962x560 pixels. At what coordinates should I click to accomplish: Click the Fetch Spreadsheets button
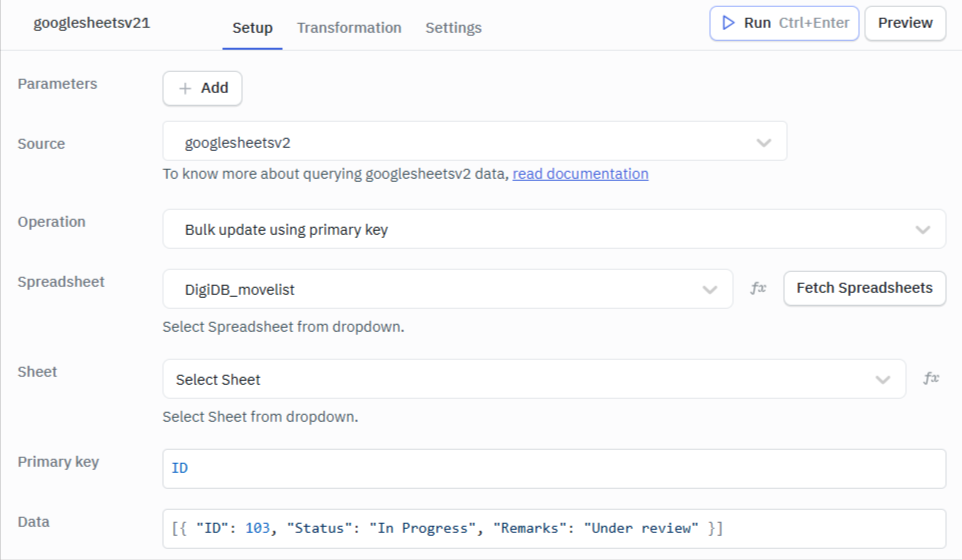point(864,288)
